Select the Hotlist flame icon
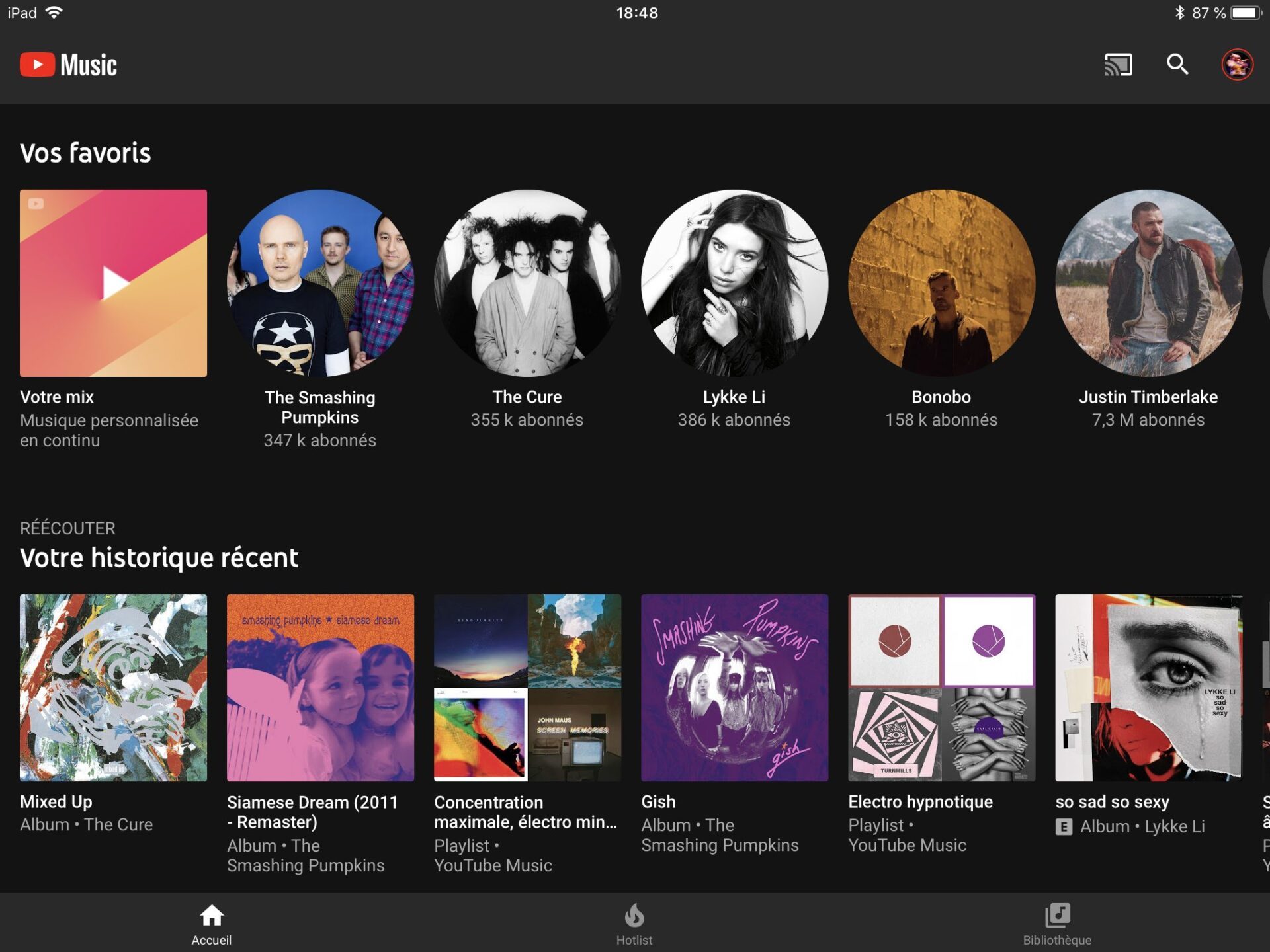Image resolution: width=1270 pixels, height=952 pixels. tap(634, 916)
